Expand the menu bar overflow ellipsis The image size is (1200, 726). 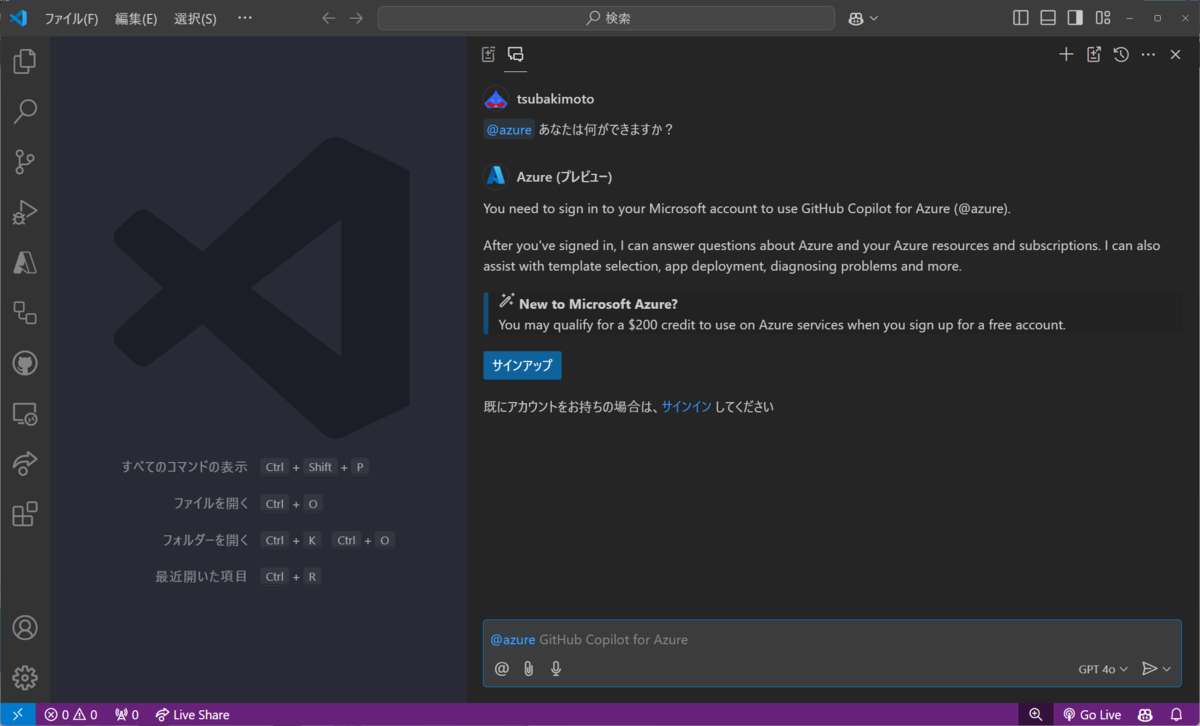tap(245, 18)
